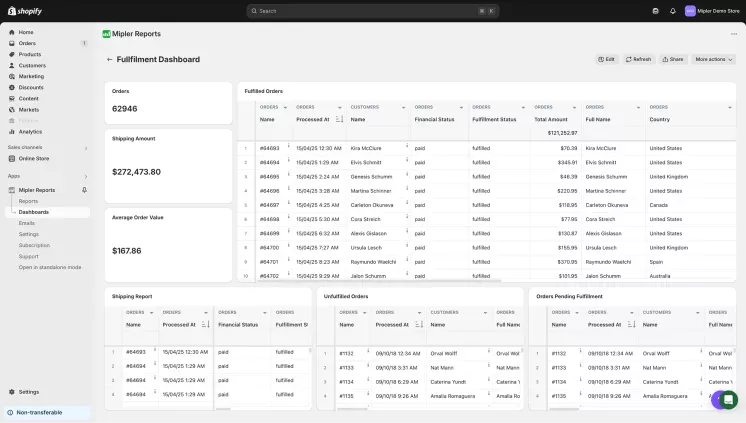
Task: Open Customers Name column dropdown in Fulfilled Orders
Action: pos(403,108)
